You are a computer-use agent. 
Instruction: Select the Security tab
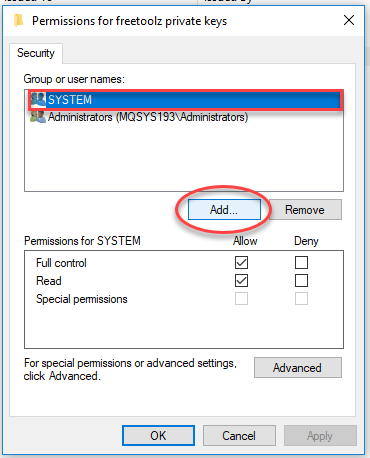click(x=36, y=53)
